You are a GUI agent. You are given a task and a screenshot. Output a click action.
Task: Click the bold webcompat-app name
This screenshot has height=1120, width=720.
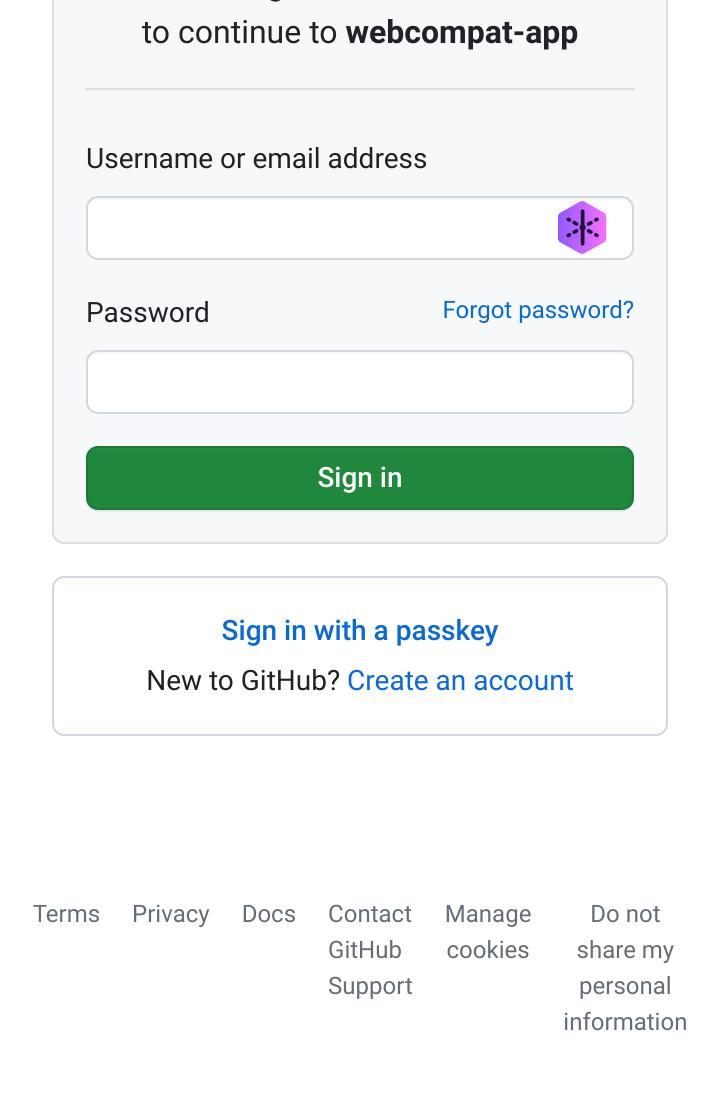(x=461, y=33)
